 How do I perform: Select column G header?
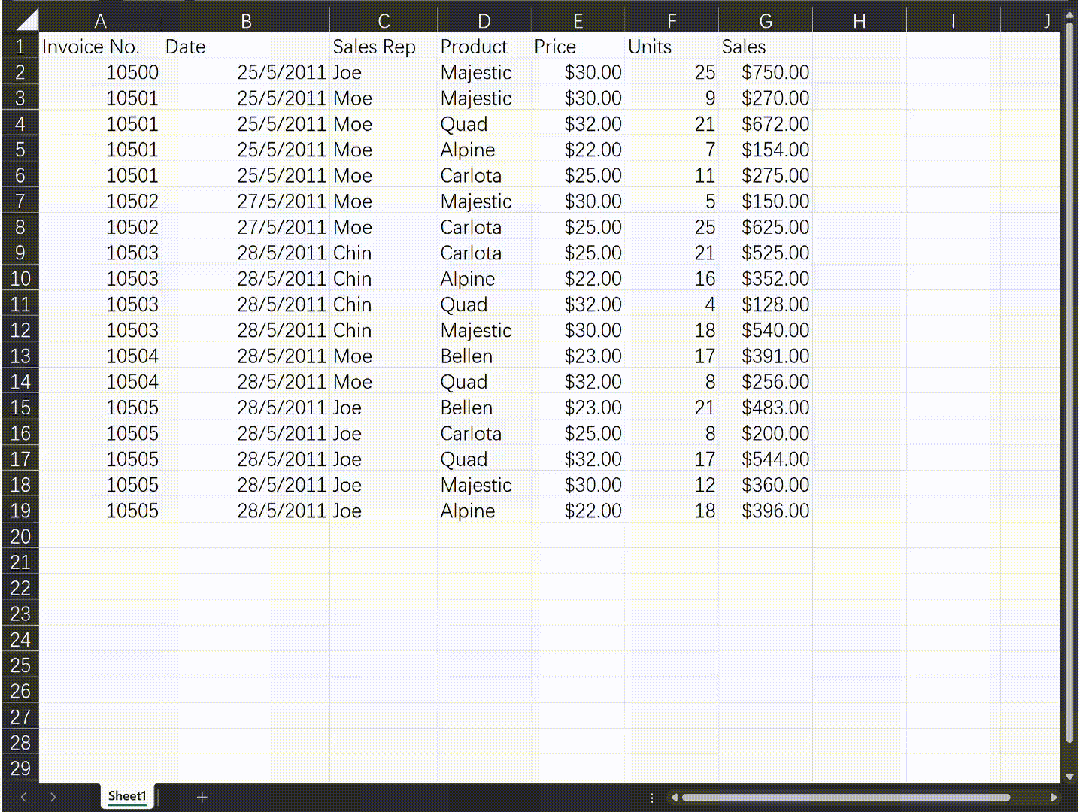click(x=765, y=21)
